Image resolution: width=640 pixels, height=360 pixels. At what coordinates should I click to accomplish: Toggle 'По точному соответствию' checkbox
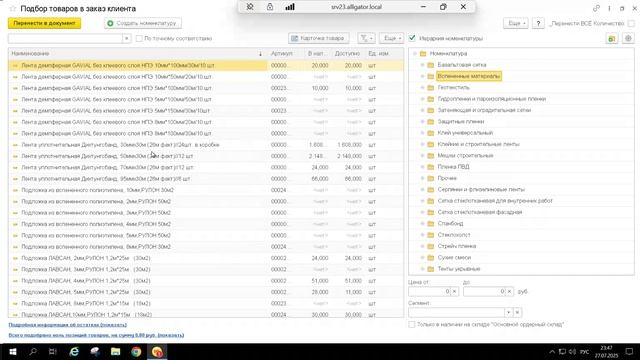tap(139, 38)
